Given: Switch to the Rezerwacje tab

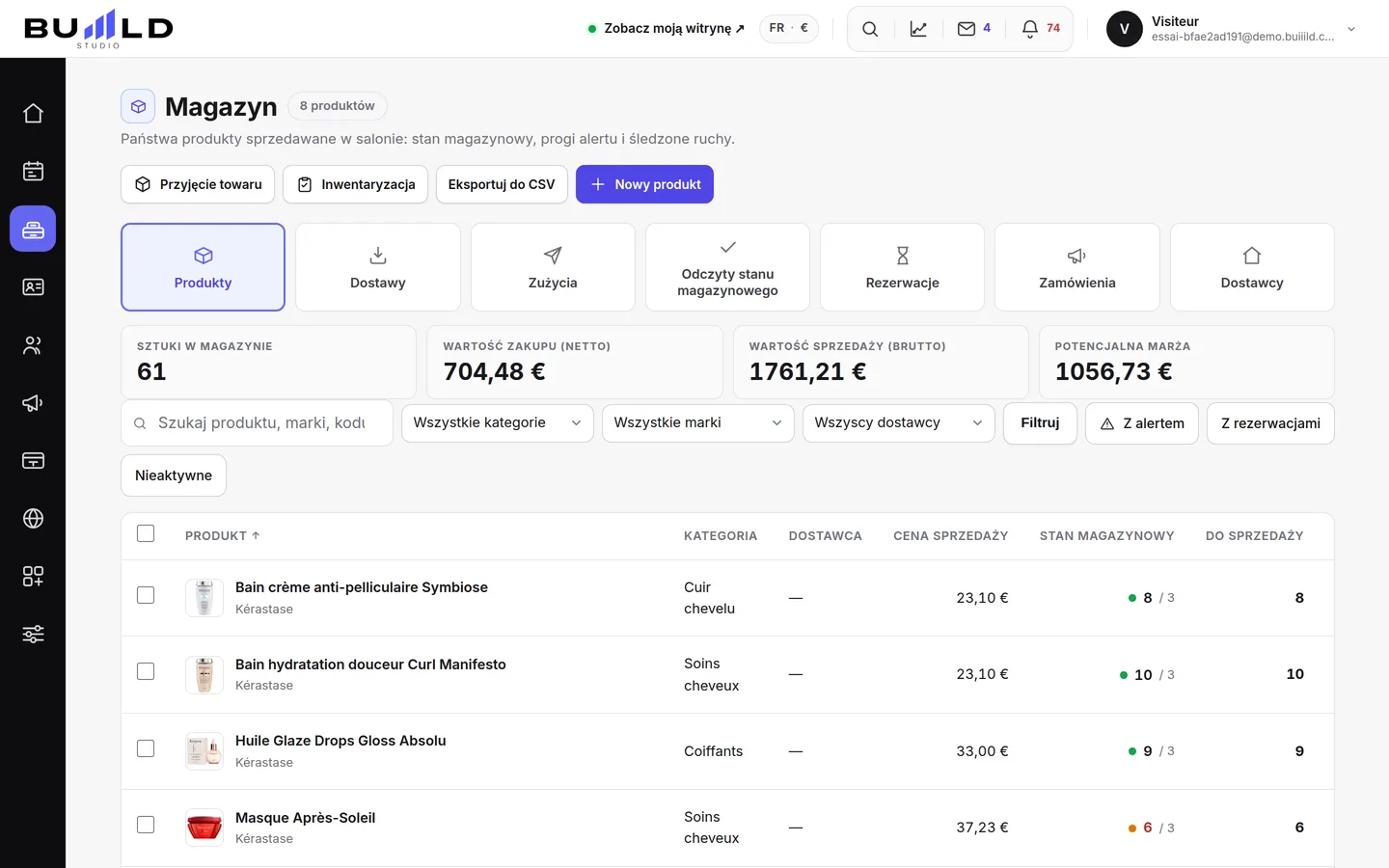Looking at the screenshot, I should tap(903, 267).
